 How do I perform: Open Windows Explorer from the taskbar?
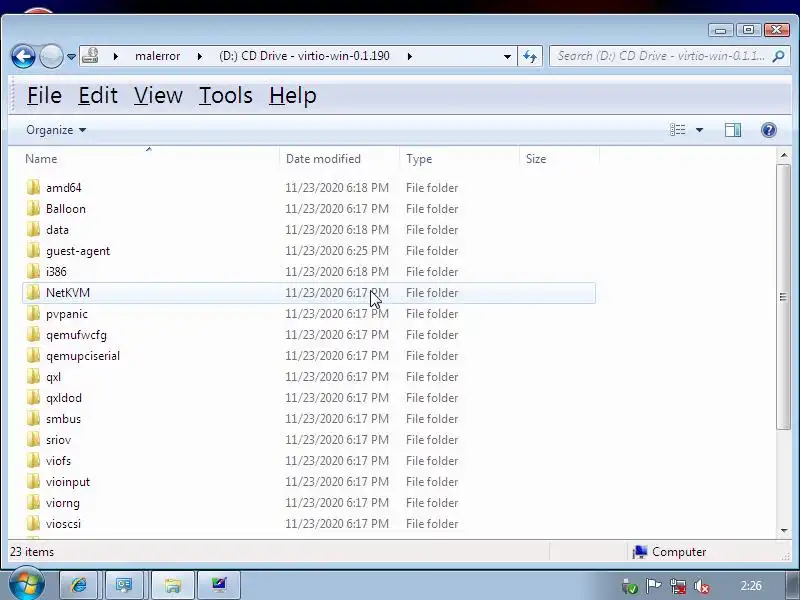173,585
